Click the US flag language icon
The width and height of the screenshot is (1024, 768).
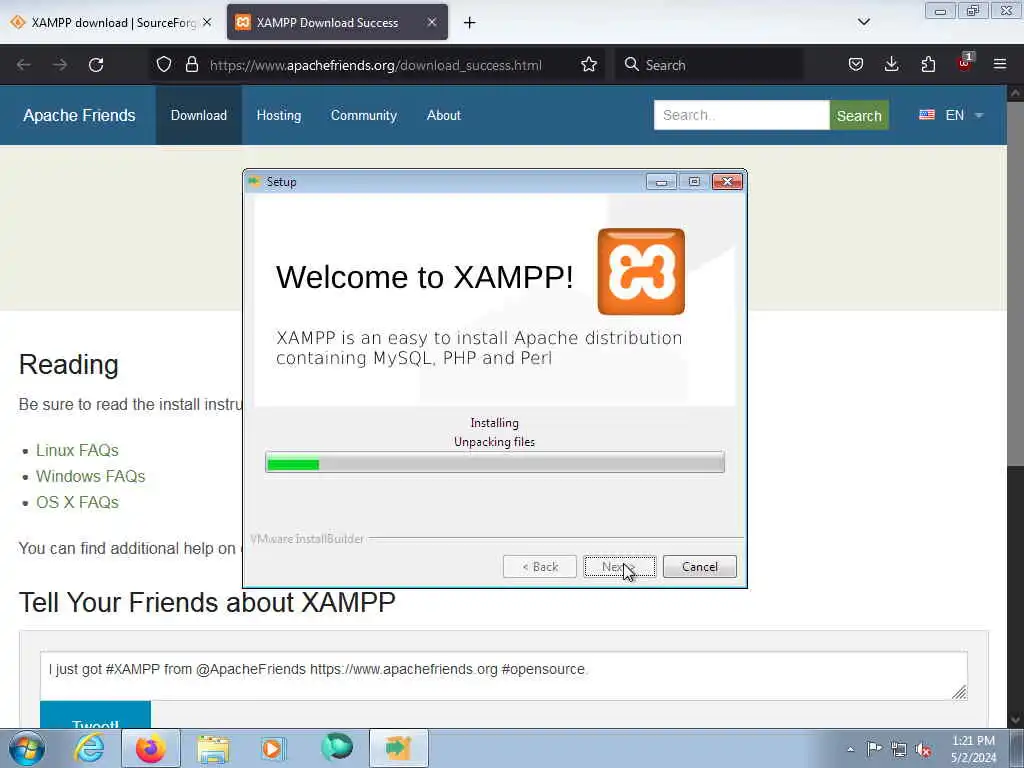tap(927, 115)
